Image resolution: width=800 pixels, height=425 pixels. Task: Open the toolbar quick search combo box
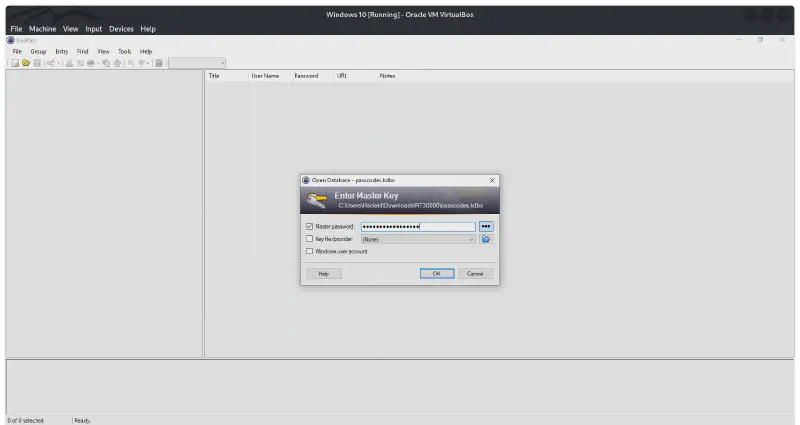tap(197, 63)
